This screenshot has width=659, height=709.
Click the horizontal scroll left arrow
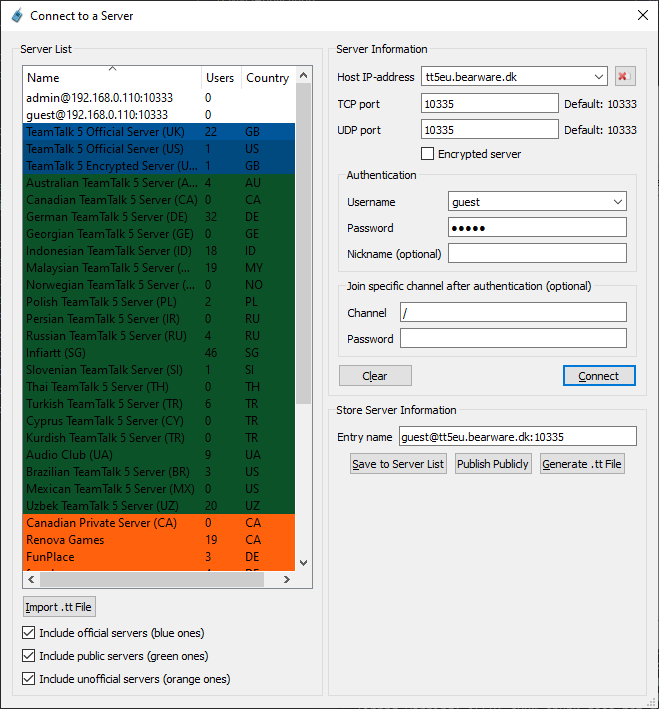pos(31,579)
